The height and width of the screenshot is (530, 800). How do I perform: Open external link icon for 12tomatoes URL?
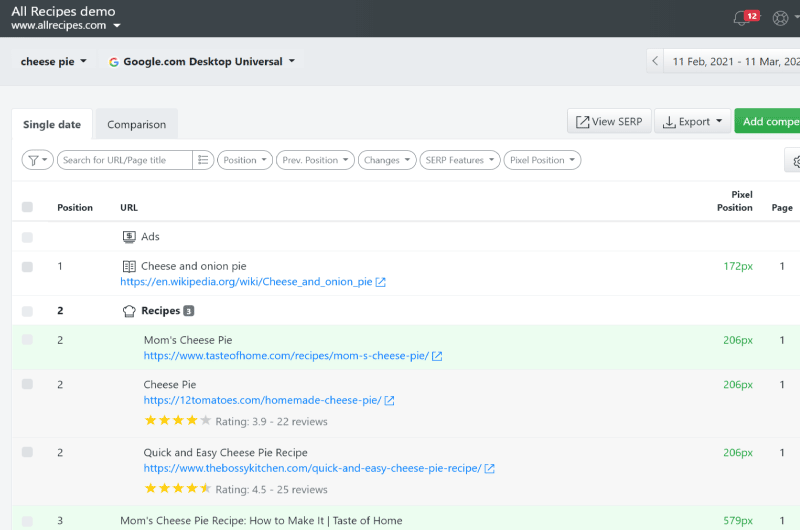(389, 400)
